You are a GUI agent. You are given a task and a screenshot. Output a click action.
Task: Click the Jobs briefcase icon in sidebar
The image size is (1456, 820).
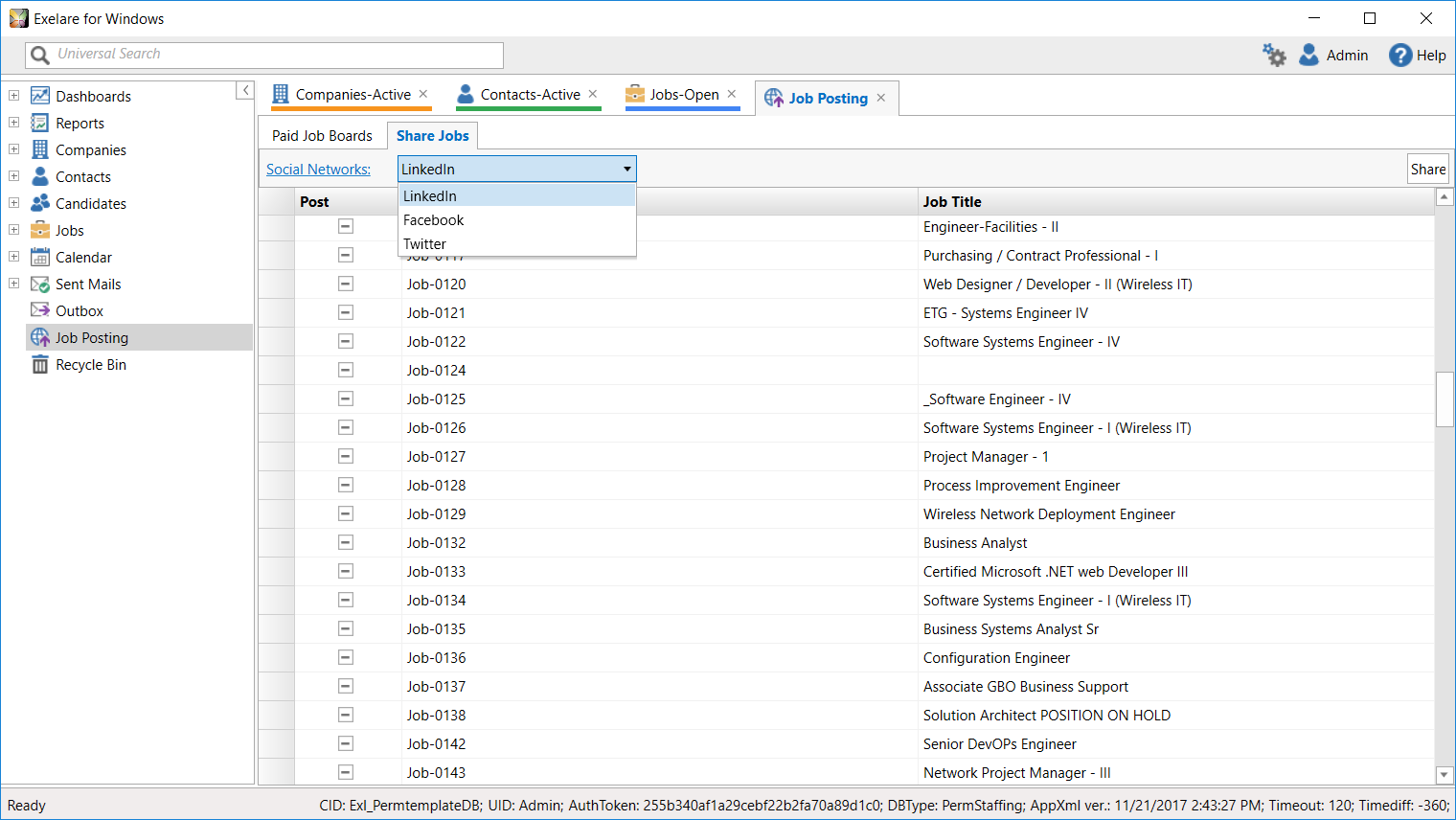point(40,230)
